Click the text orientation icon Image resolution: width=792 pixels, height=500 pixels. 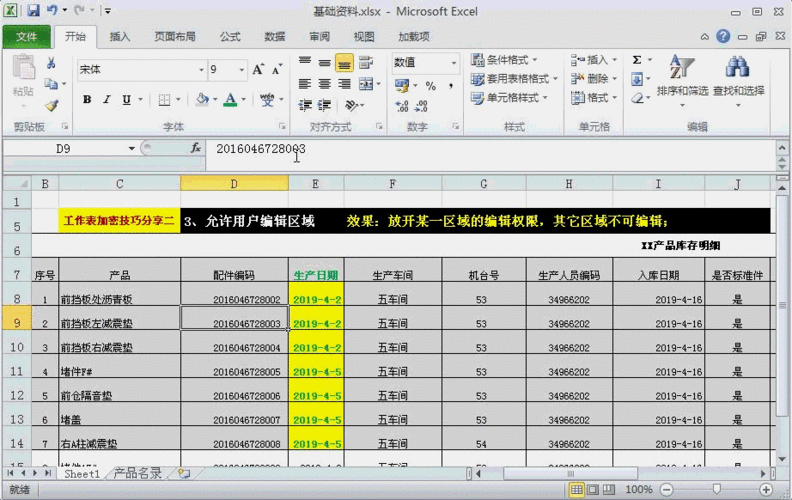pos(352,105)
